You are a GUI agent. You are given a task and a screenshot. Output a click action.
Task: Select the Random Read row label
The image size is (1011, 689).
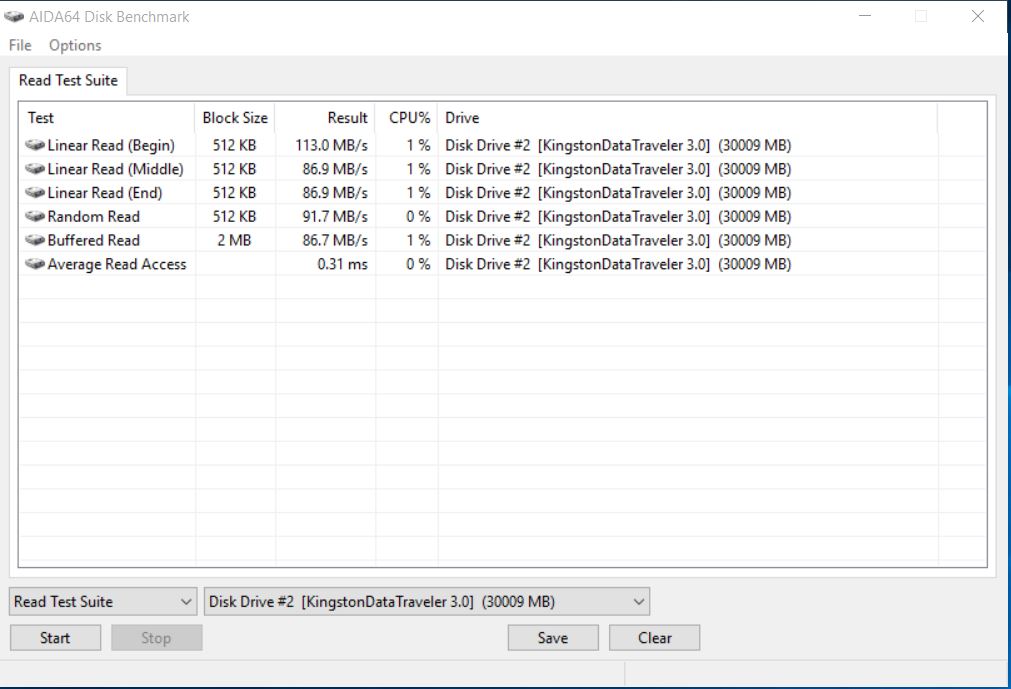point(93,217)
